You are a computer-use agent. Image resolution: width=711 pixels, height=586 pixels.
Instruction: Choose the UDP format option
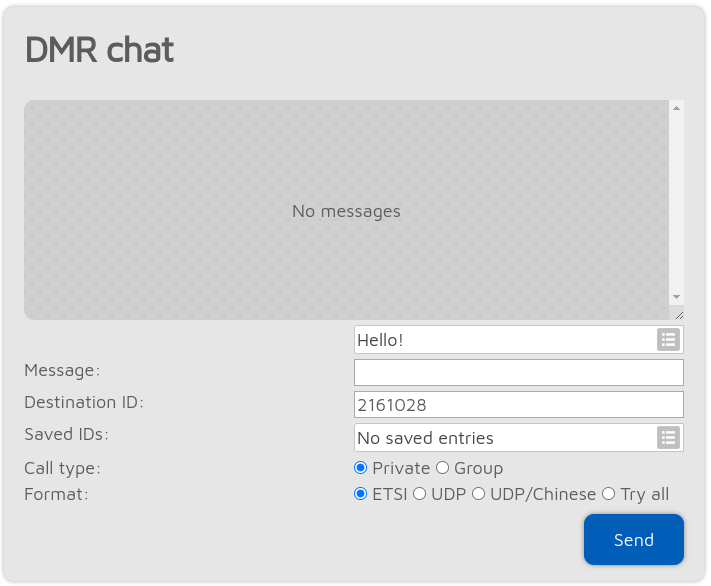coord(419,493)
